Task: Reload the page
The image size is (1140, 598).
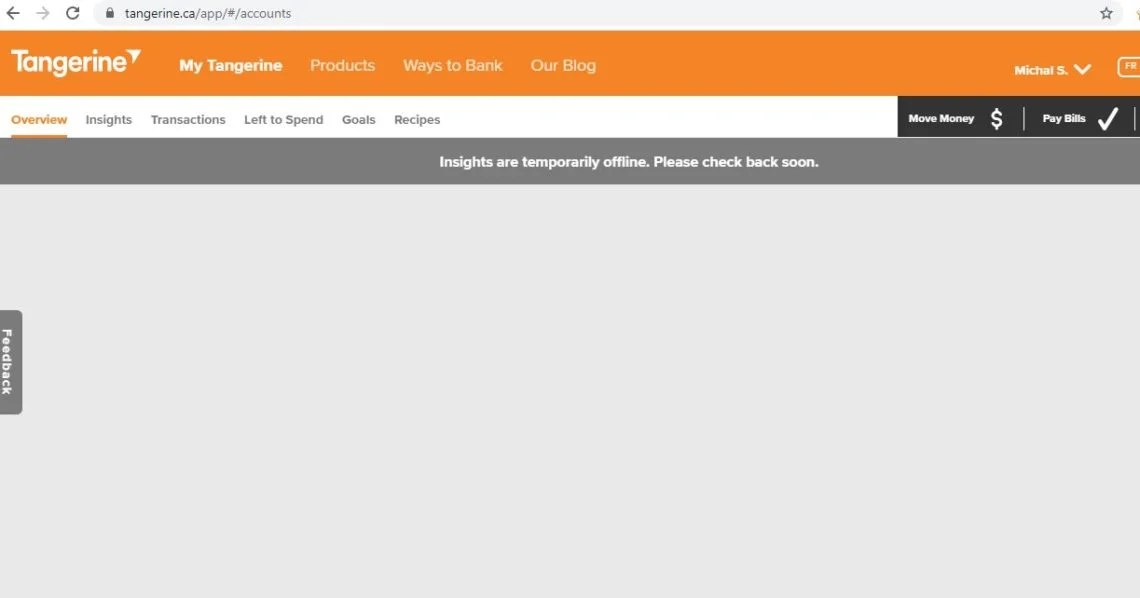Action: pos(71,13)
